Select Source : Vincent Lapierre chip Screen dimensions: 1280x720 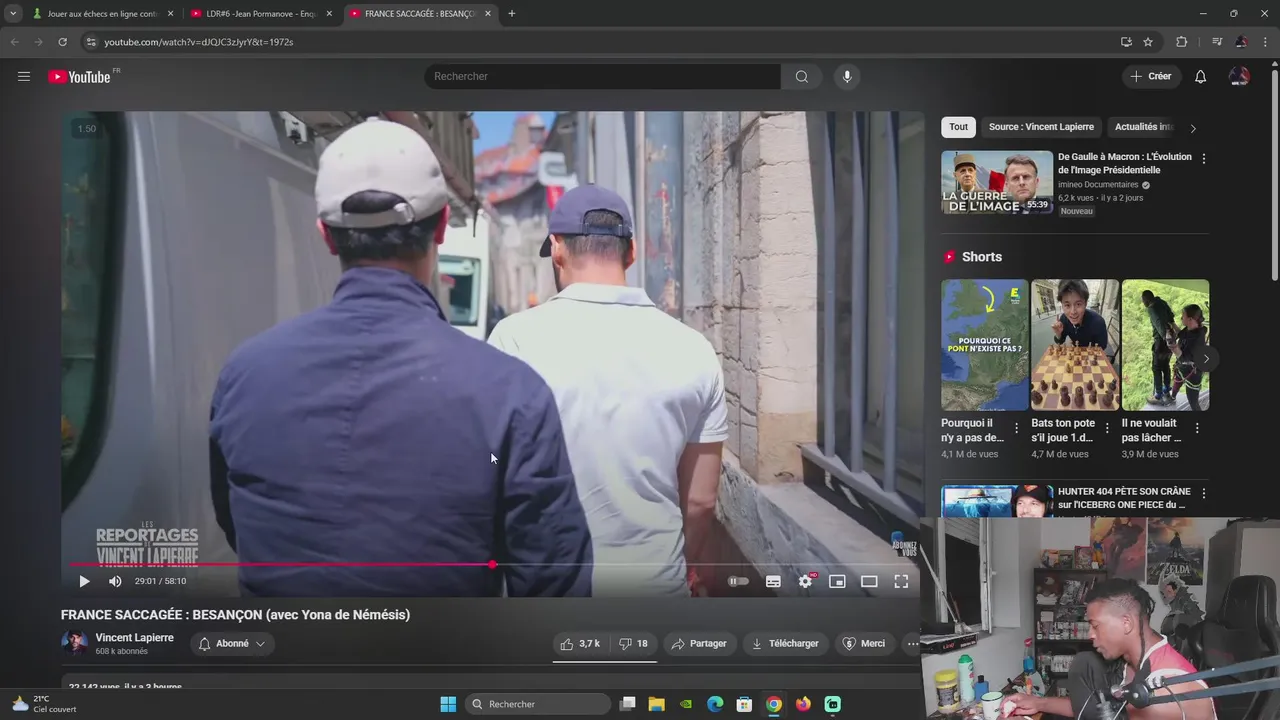click(1041, 127)
